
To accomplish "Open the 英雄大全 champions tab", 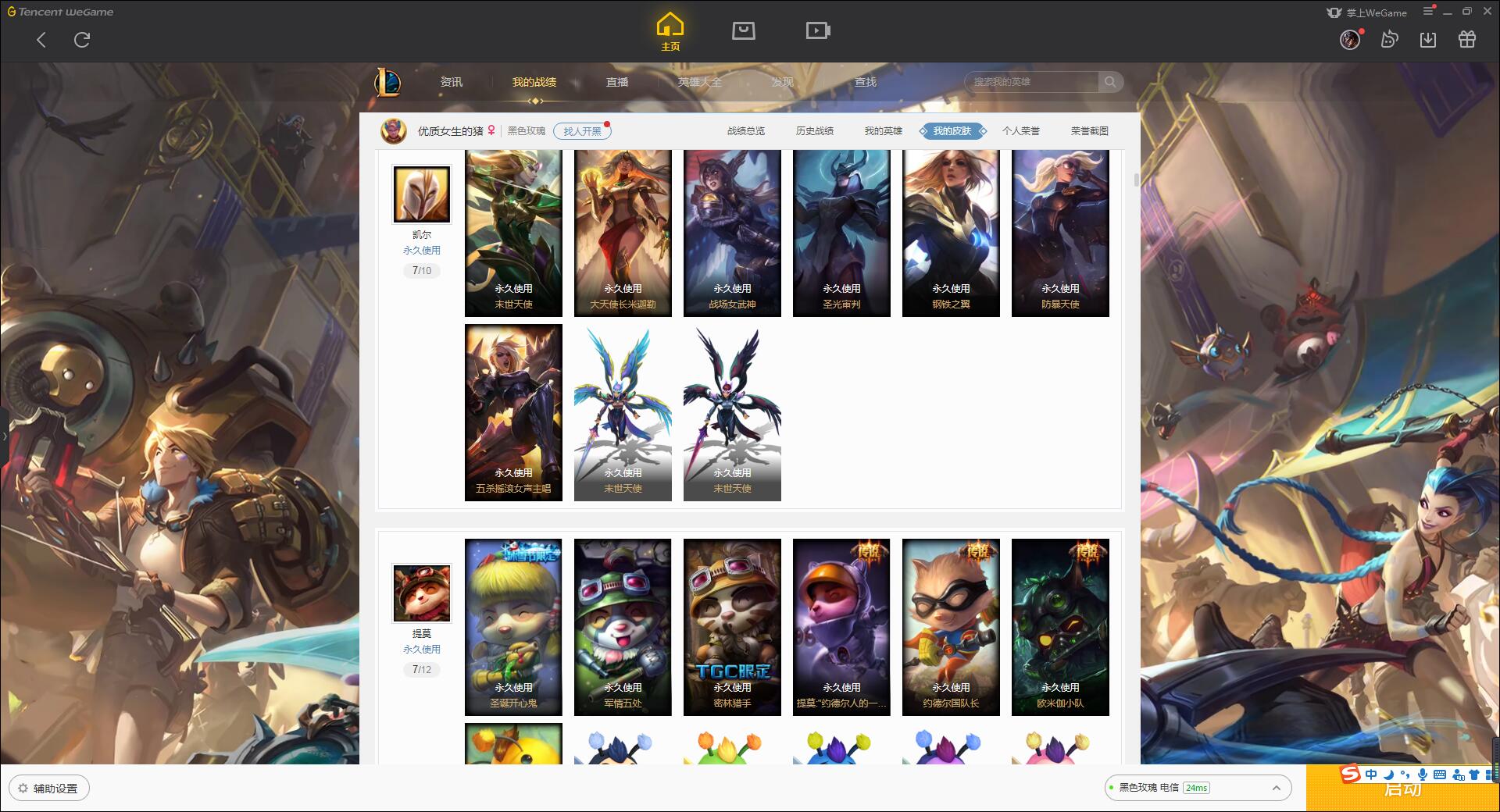I will (x=700, y=82).
